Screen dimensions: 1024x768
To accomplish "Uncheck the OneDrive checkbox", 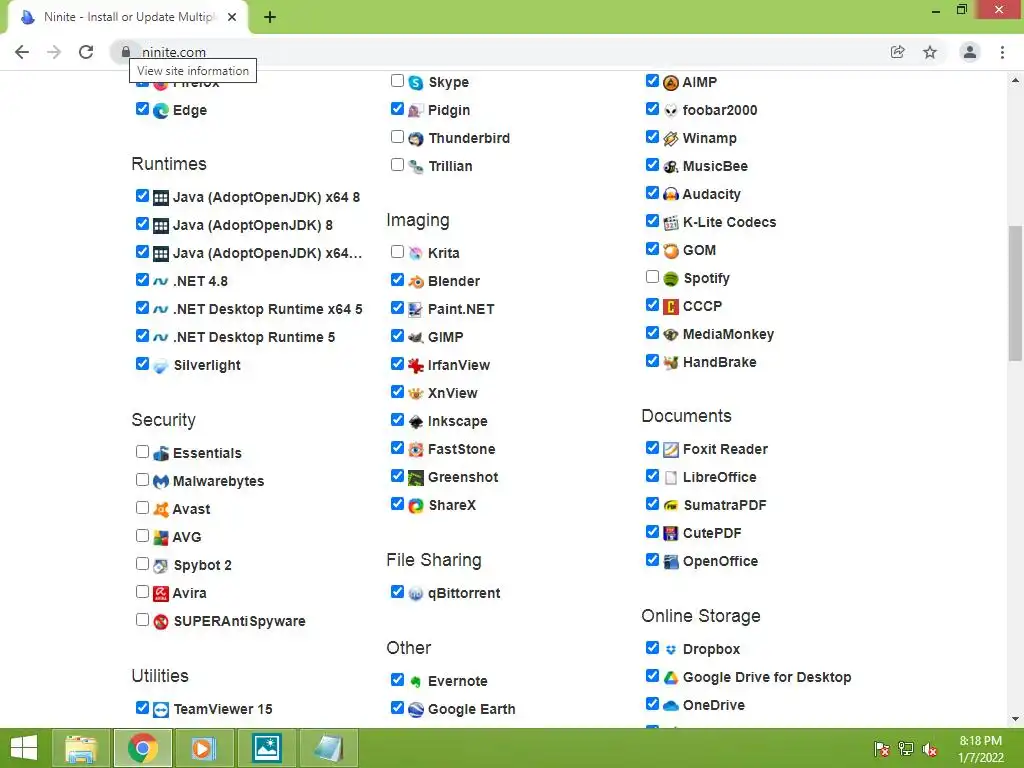I will (x=652, y=703).
